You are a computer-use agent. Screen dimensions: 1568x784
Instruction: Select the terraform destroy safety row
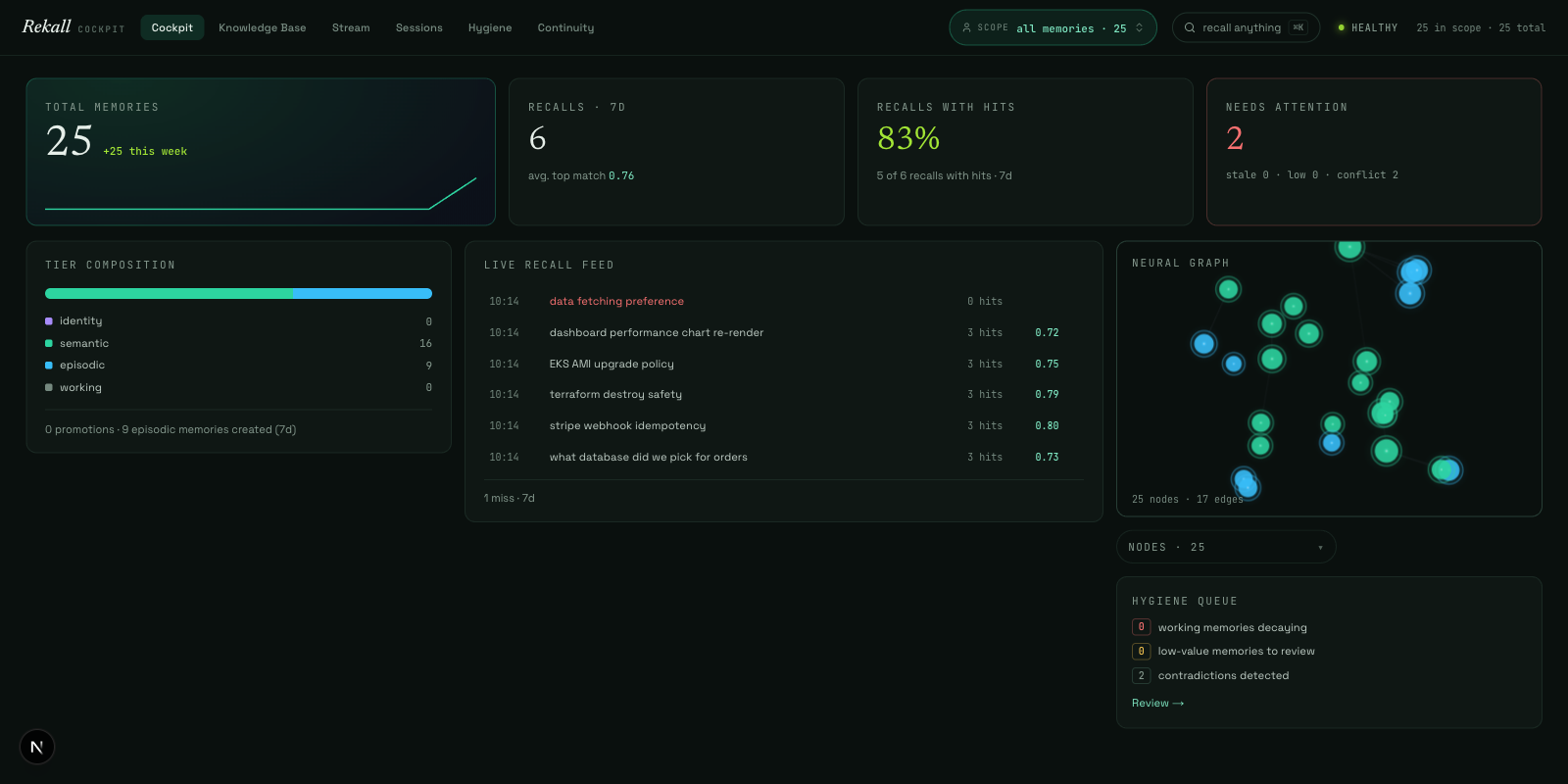(784, 394)
